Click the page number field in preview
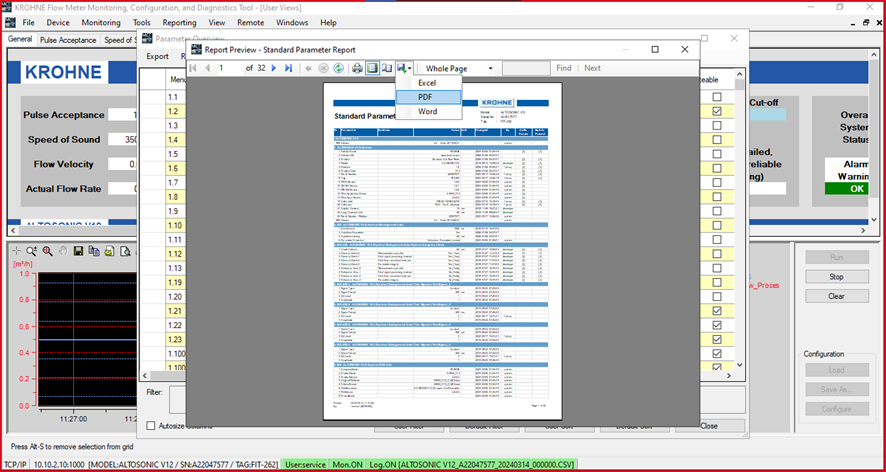The height and width of the screenshot is (472, 886). [x=229, y=68]
